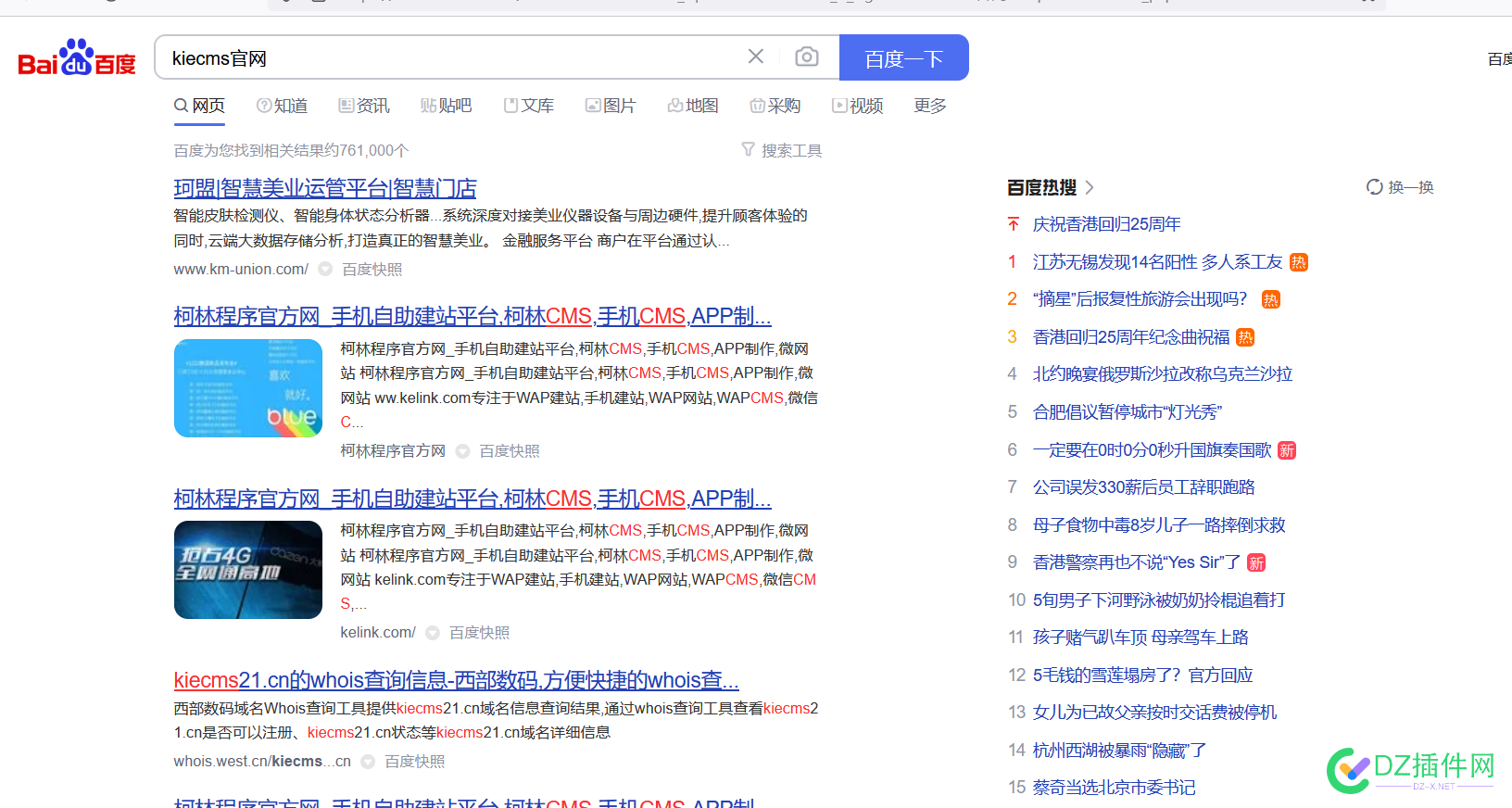Open image search camera icon
Screen dimensions: 1512x808
[x=807, y=57]
